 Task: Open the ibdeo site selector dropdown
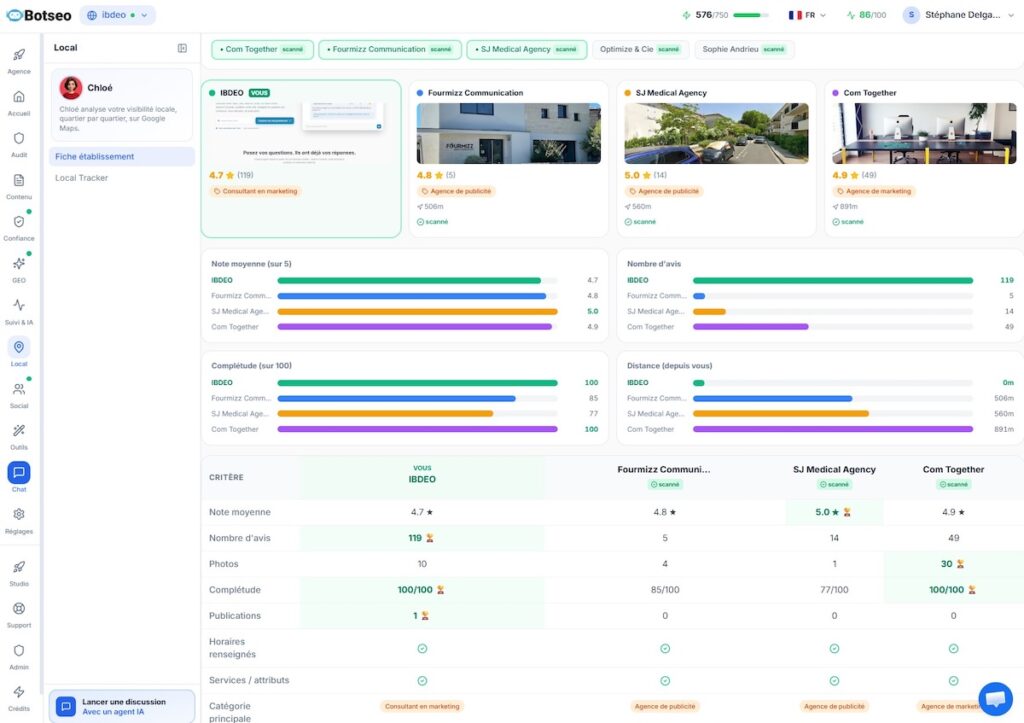pos(118,15)
